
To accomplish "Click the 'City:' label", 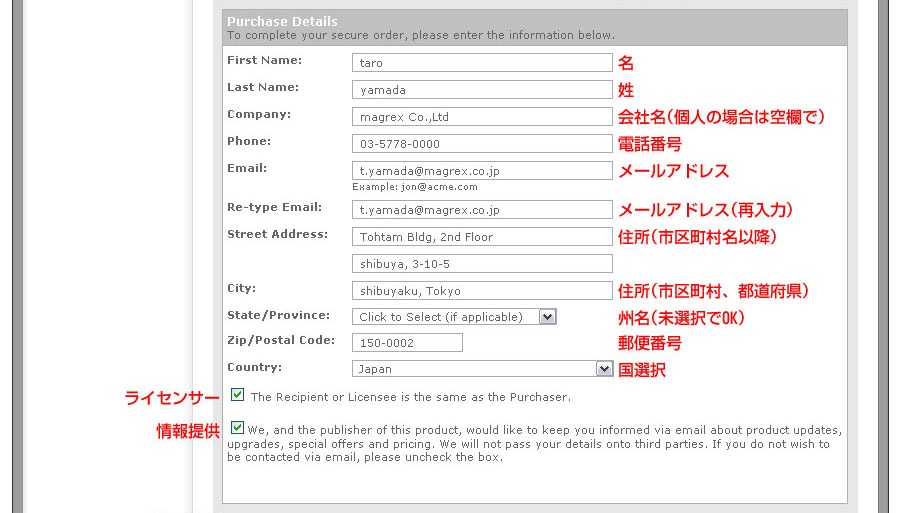I will [241, 288].
